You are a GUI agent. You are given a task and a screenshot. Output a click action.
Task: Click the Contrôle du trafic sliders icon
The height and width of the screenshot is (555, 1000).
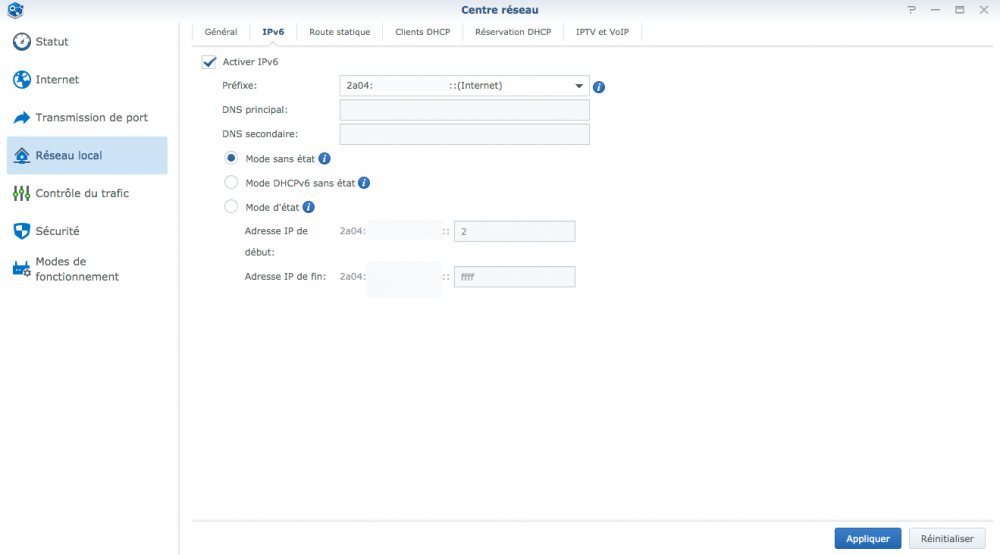[x=22, y=193]
